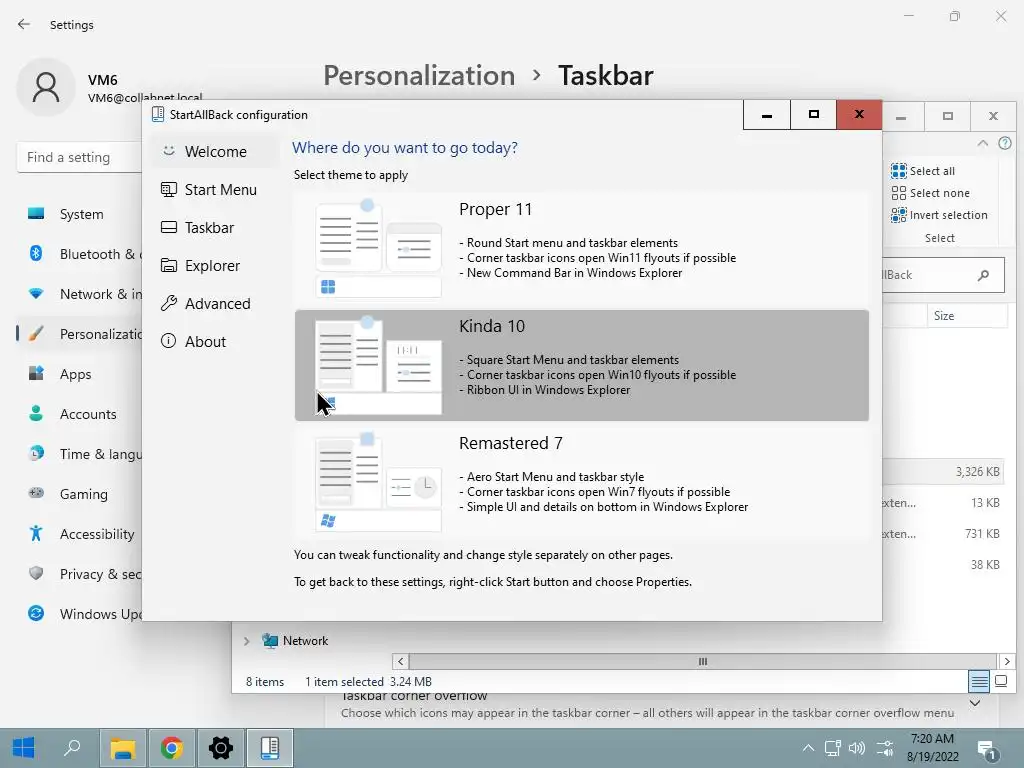
Task: Click the File Explorer search magnifier
Action: (983, 276)
